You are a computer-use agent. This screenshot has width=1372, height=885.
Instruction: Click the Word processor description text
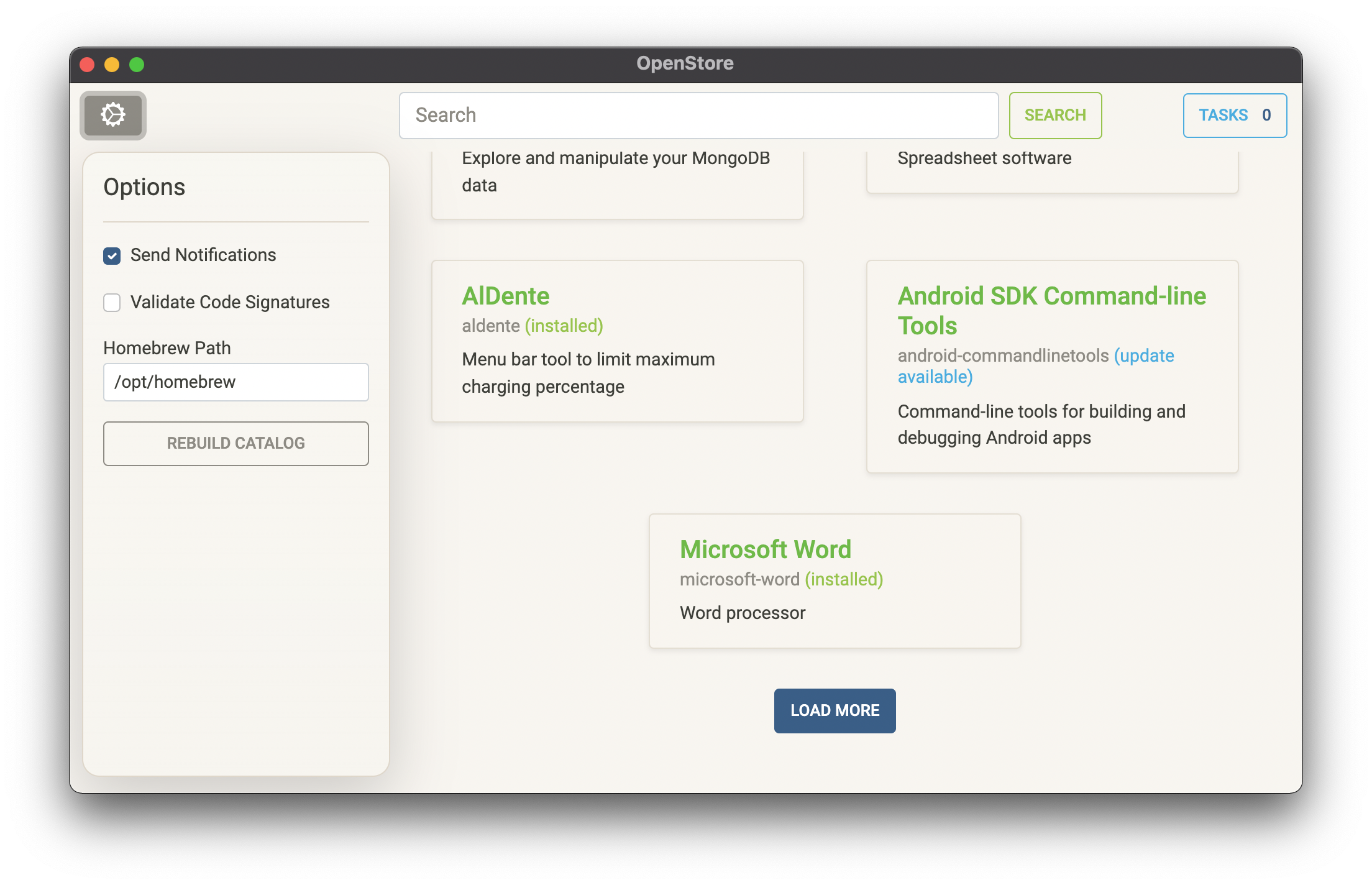(742, 613)
